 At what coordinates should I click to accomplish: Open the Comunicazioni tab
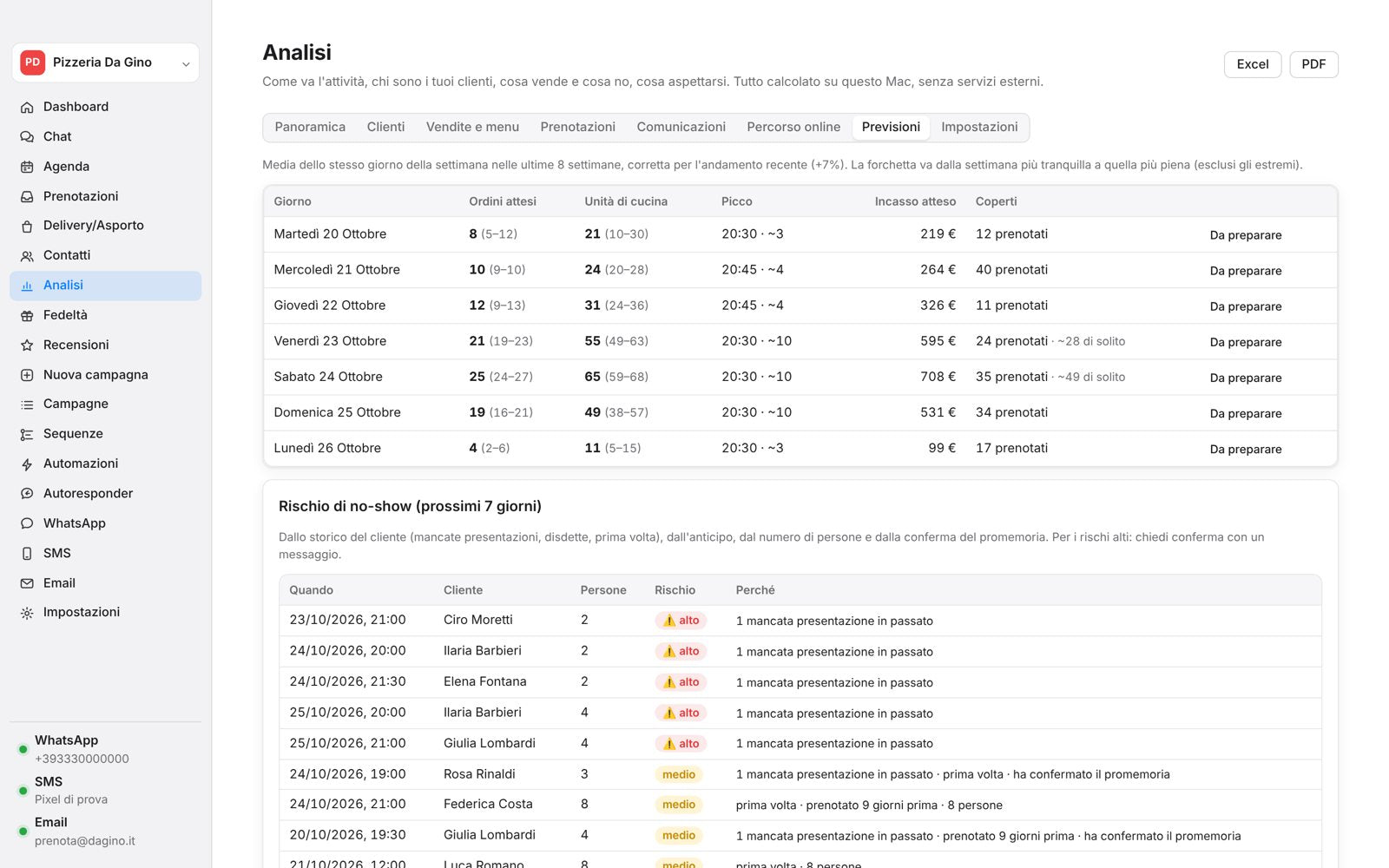click(681, 127)
